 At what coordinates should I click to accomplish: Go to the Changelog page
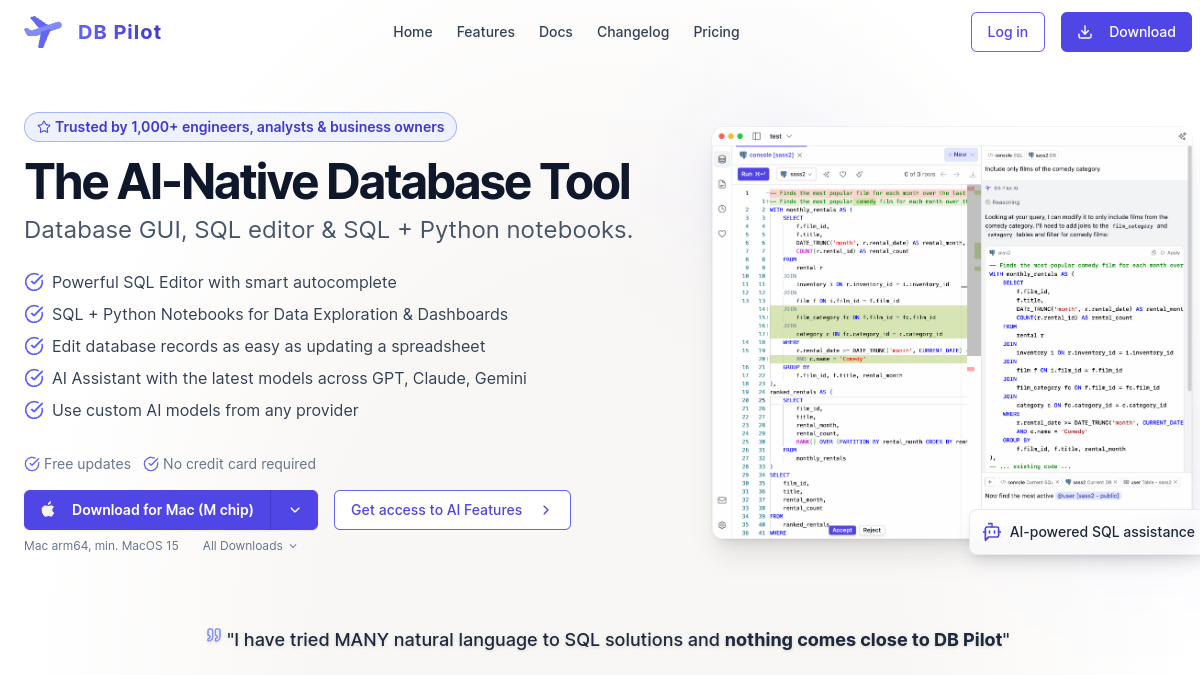pyautogui.click(x=633, y=32)
